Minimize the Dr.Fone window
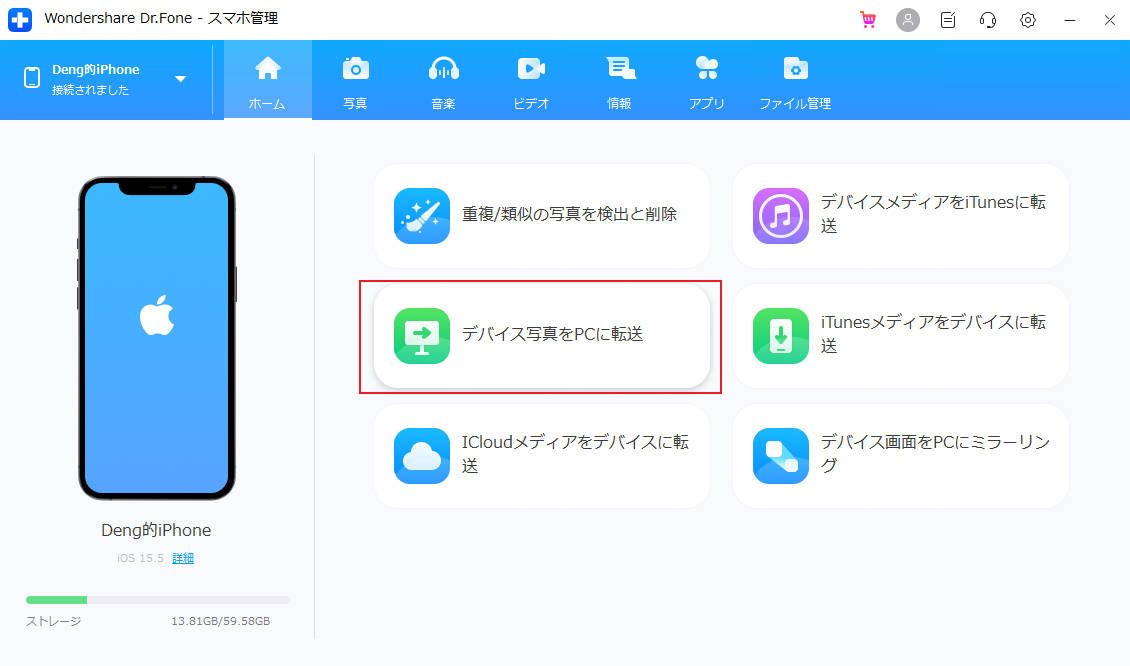1130x666 pixels. click(1069, 20)
